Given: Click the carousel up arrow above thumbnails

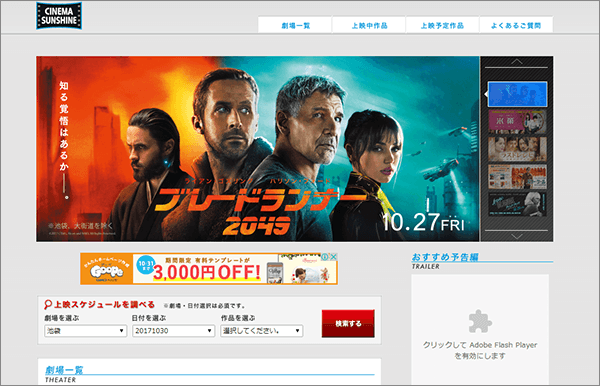Looking at the screenshot, I should click(x=517, y=62).
